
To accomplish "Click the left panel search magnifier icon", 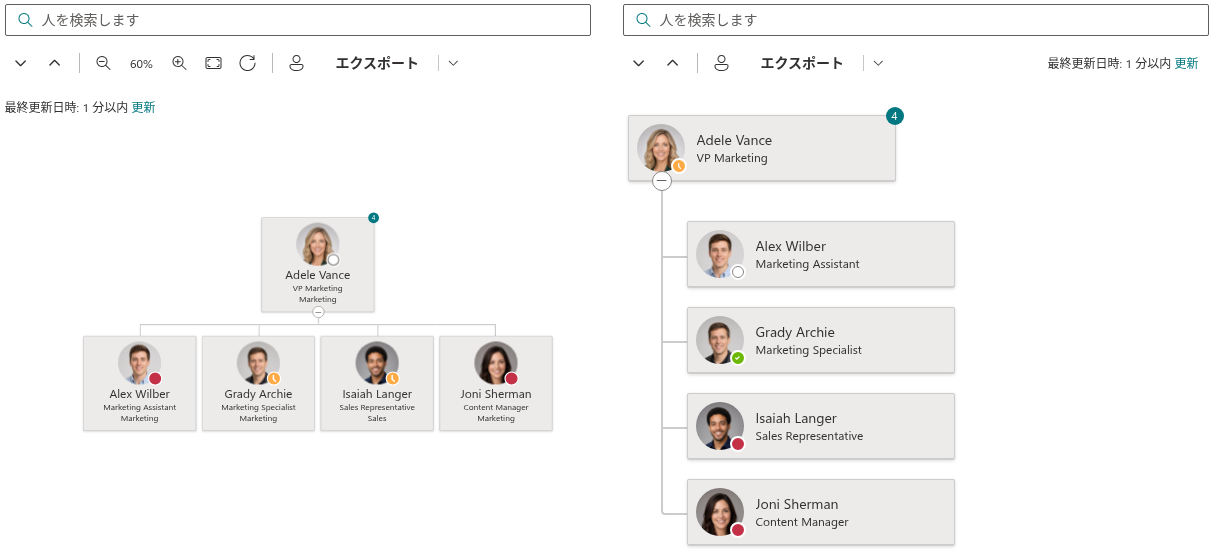I will 26,20.
